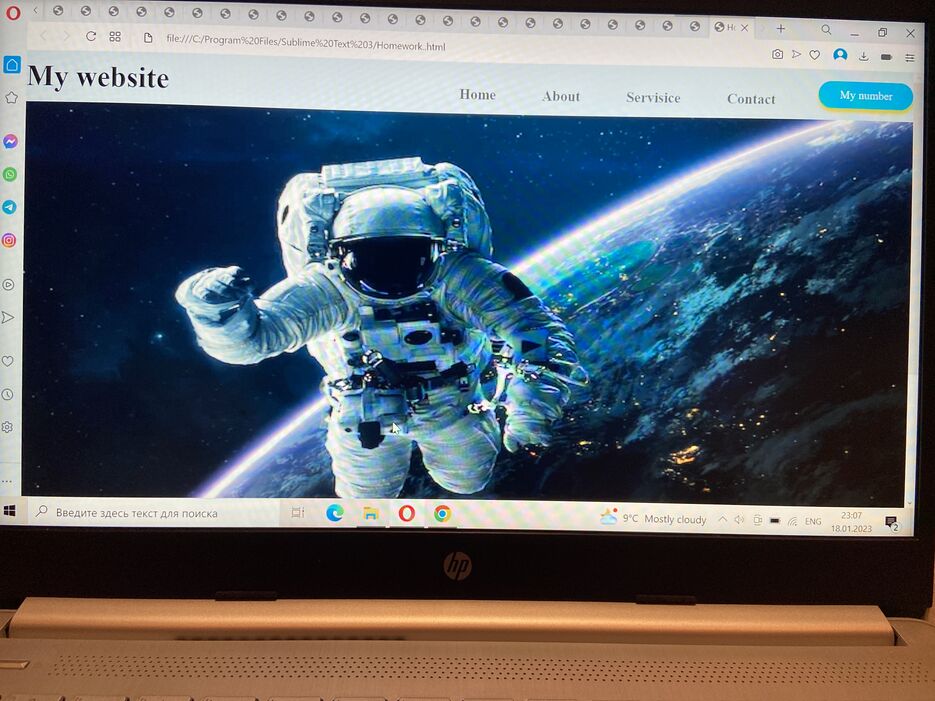This screenshot has height=701, width=935.
Task: Go to the About nav link
Action: pos(561,96)
